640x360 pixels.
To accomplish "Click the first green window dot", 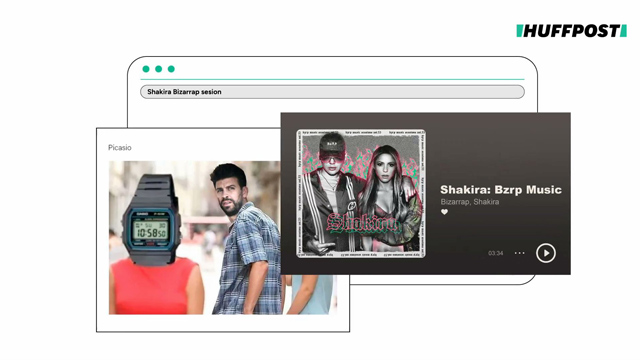I will [x=146, y=69].
